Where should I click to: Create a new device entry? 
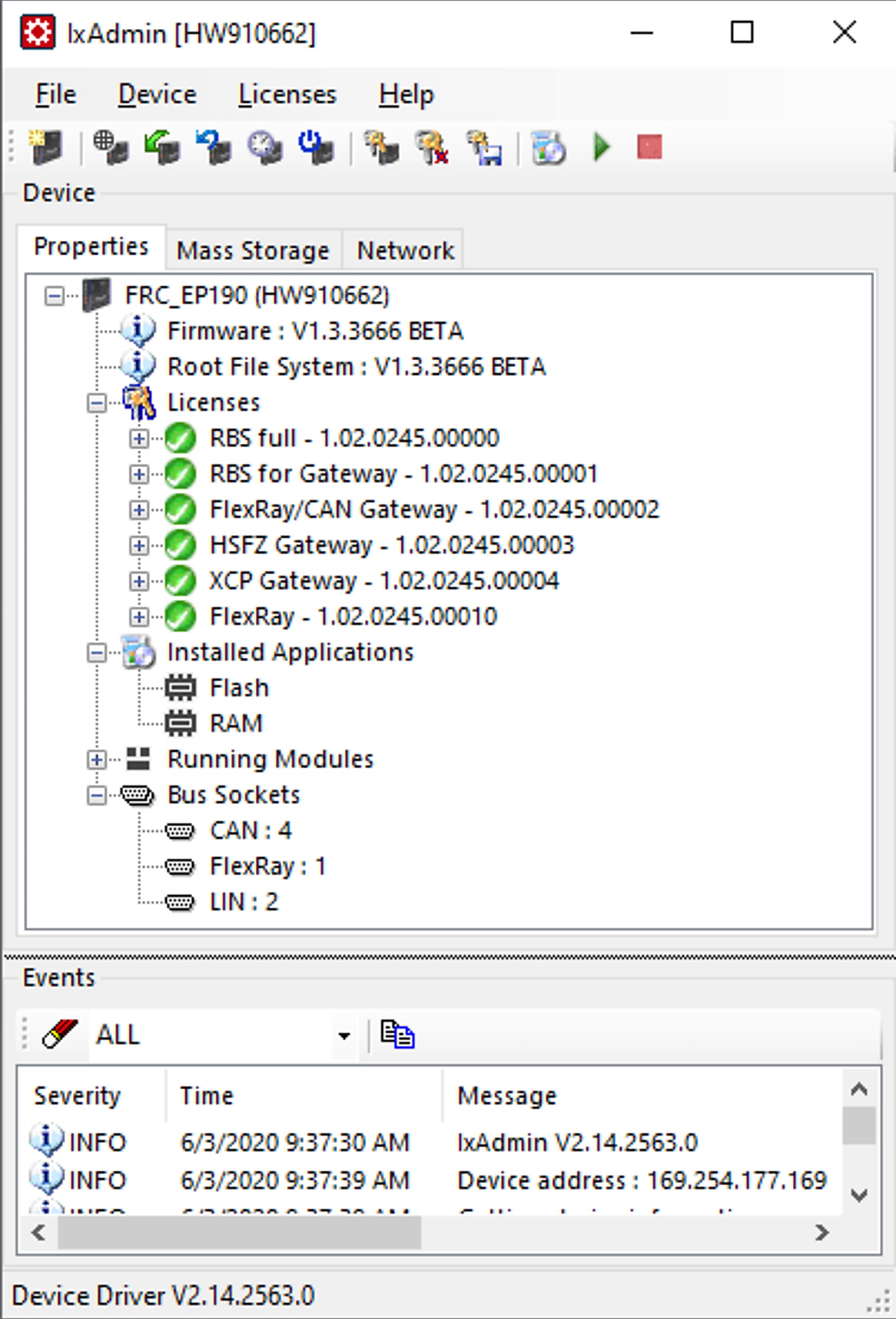(x=48, y=148)
